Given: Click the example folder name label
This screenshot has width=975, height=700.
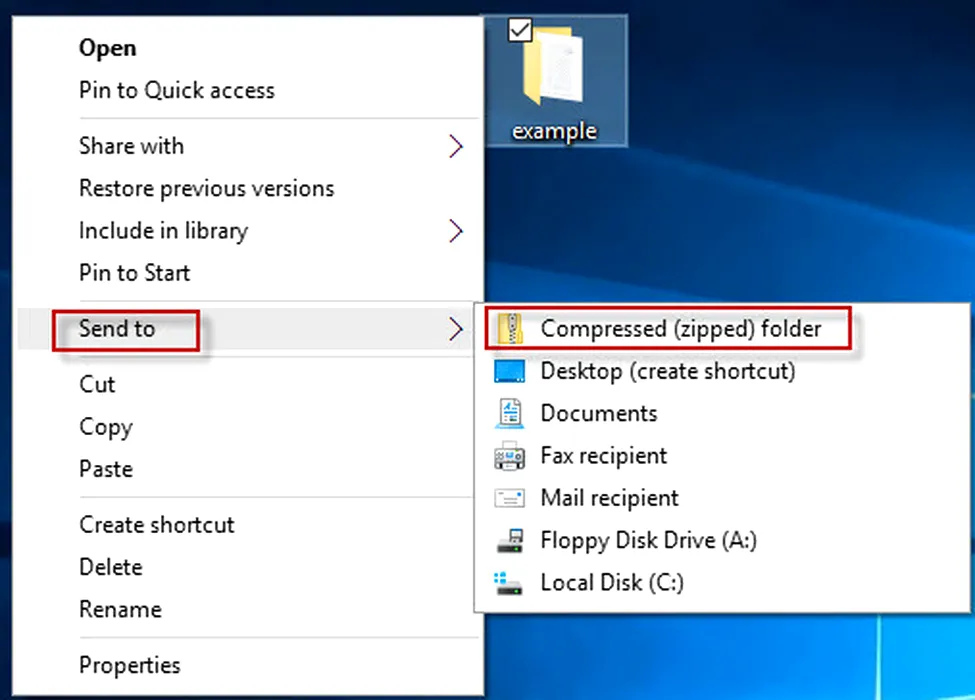Looking at the screenshot, I should (x=554, y=131).
